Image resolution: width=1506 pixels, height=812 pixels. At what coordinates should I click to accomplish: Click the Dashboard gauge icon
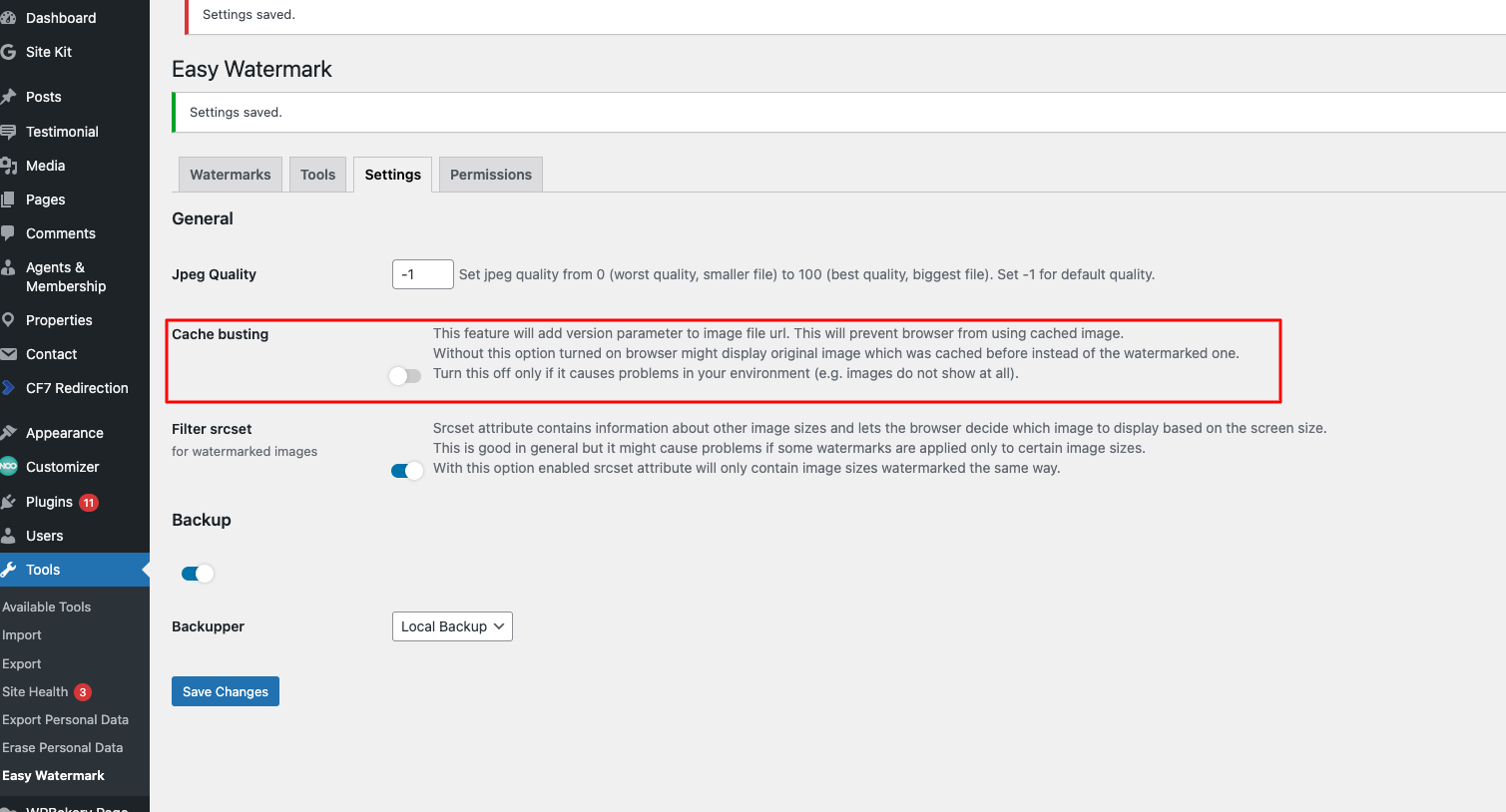pos(8,18)
